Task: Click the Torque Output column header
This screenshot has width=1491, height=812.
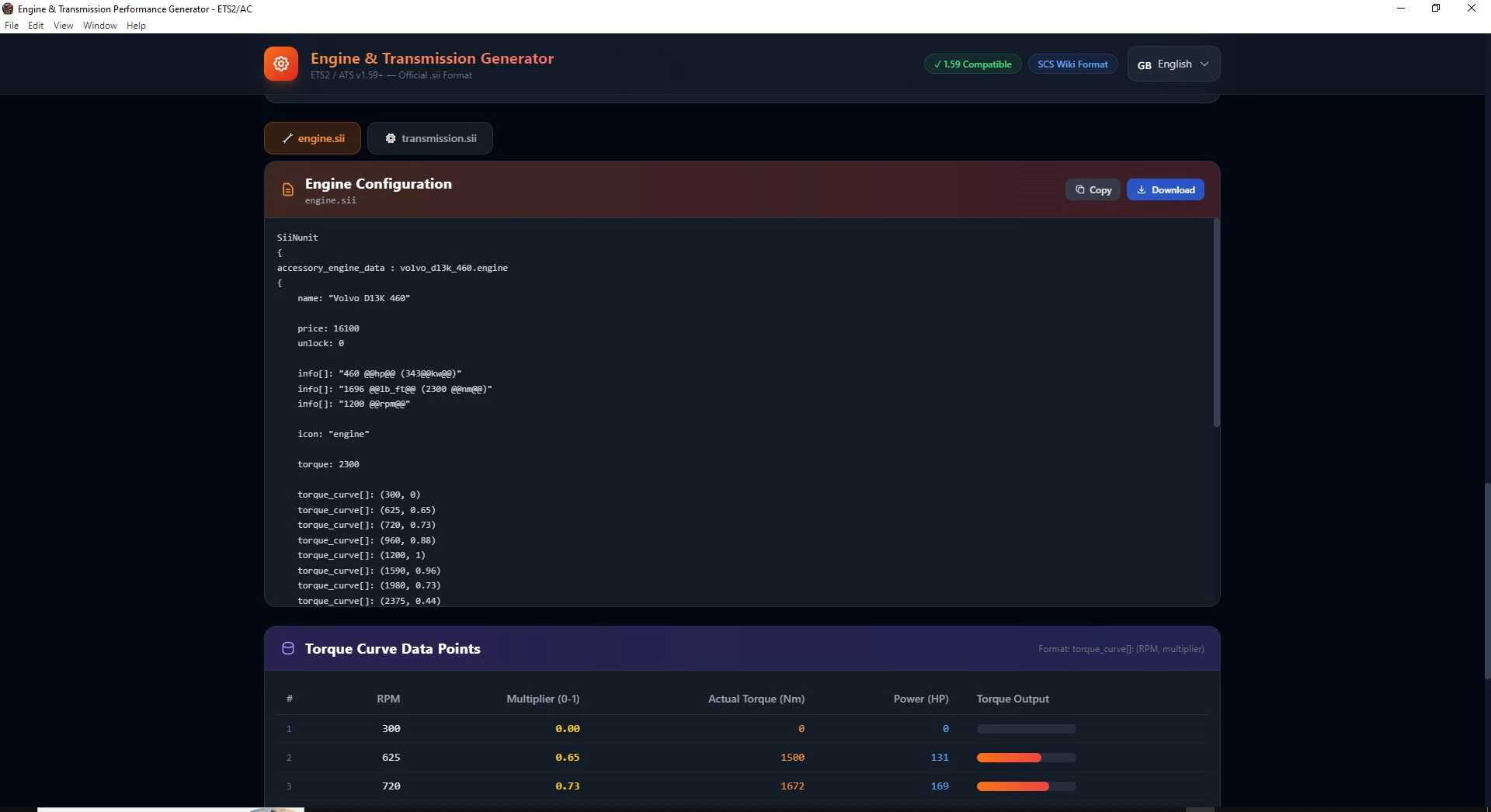Action: pos(1013,699)
